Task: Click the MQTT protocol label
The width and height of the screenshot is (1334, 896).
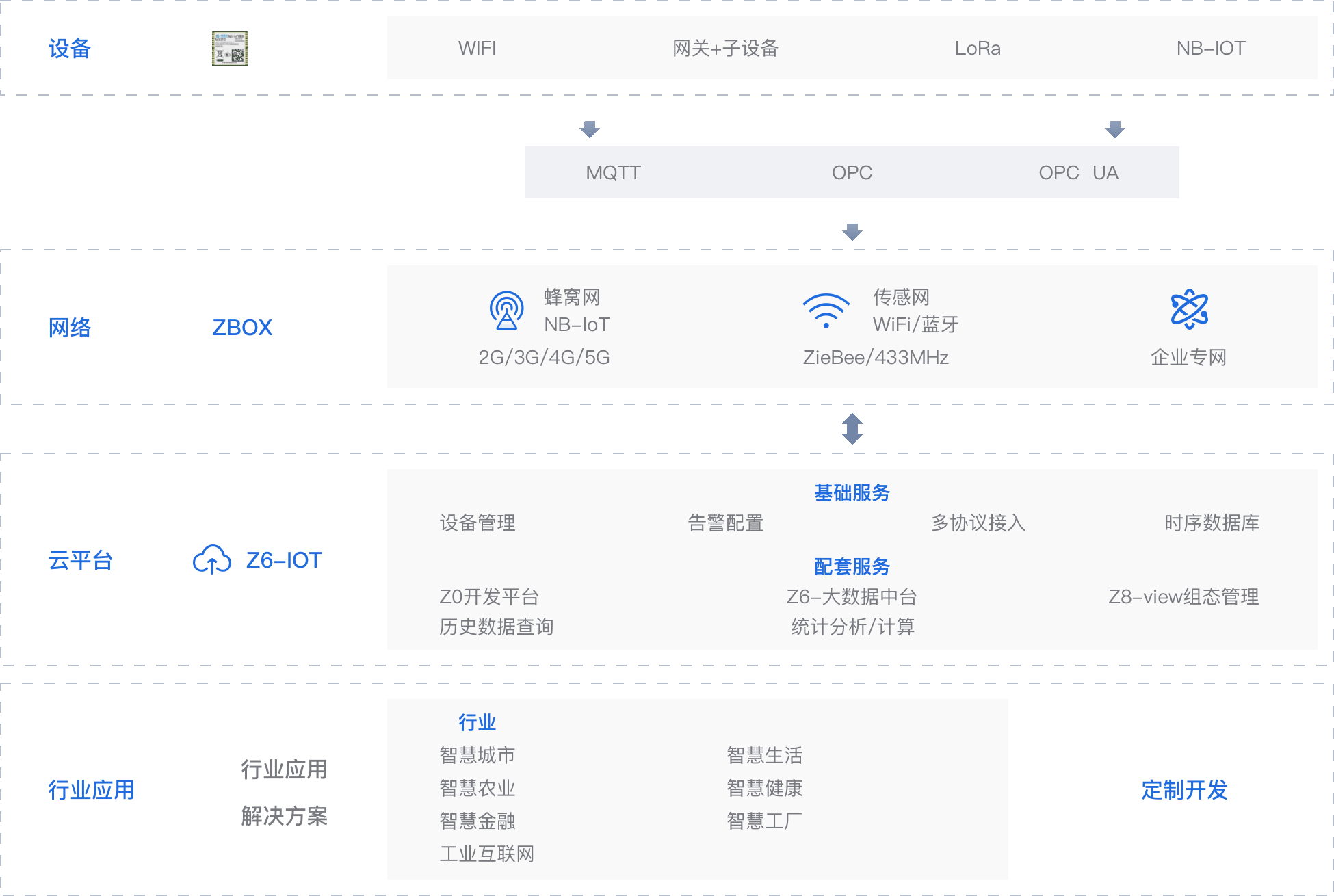Action: (613, 172)
